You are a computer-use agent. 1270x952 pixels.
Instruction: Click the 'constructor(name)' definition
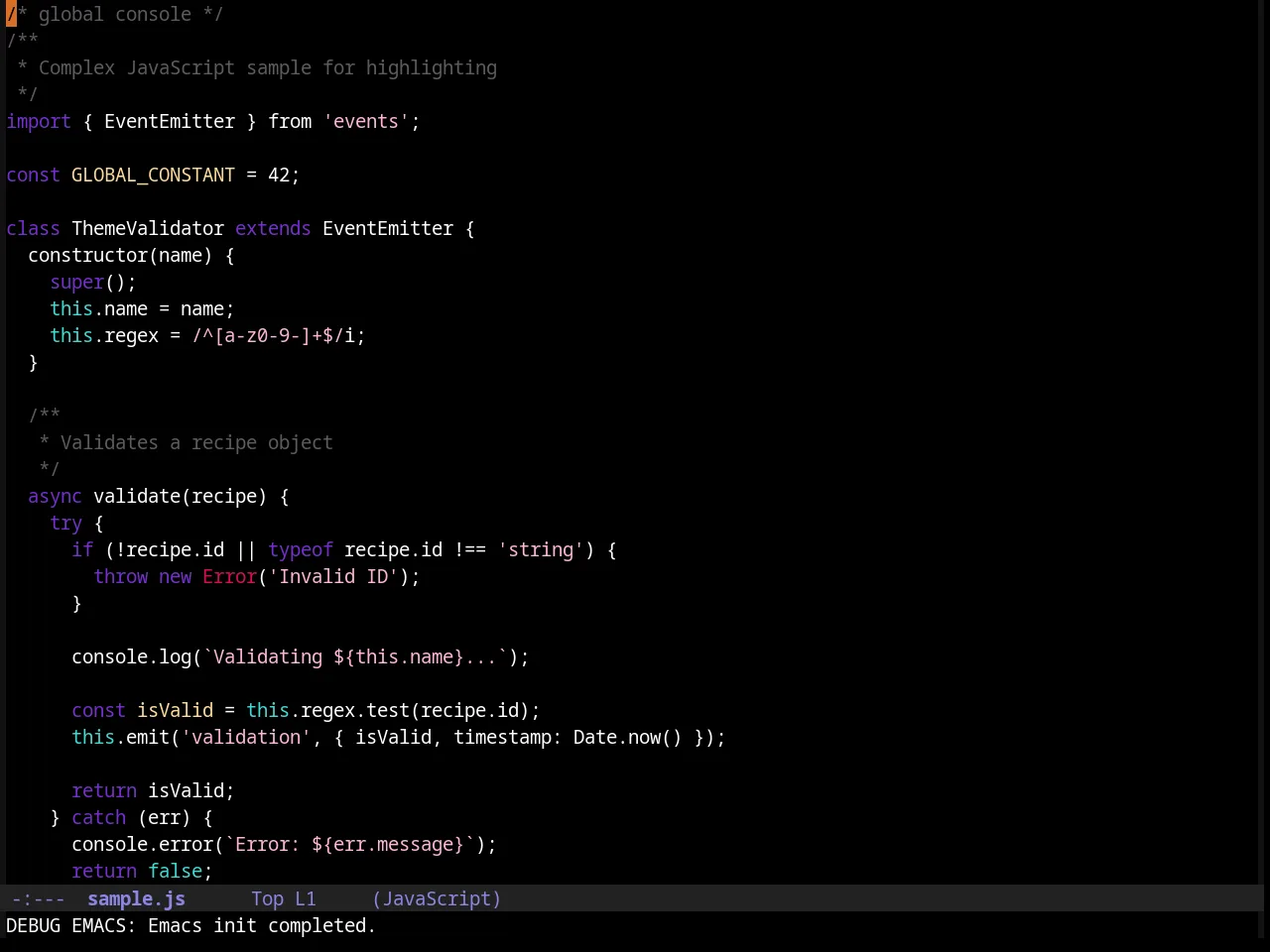click(x=120, y=255)
